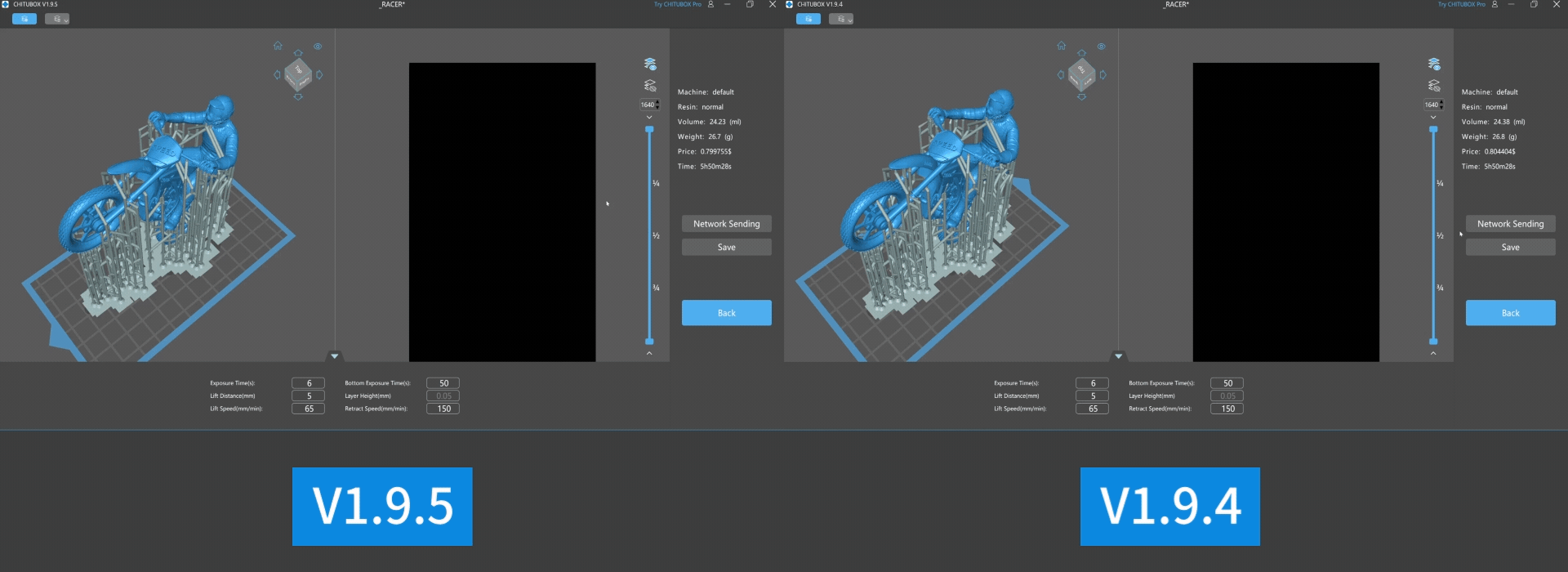Image resolution: width=1568 pixels, height=572 pixels.
Task: Click the top handle of the V1.9.4 layer slider
Action: point(1433,129)
